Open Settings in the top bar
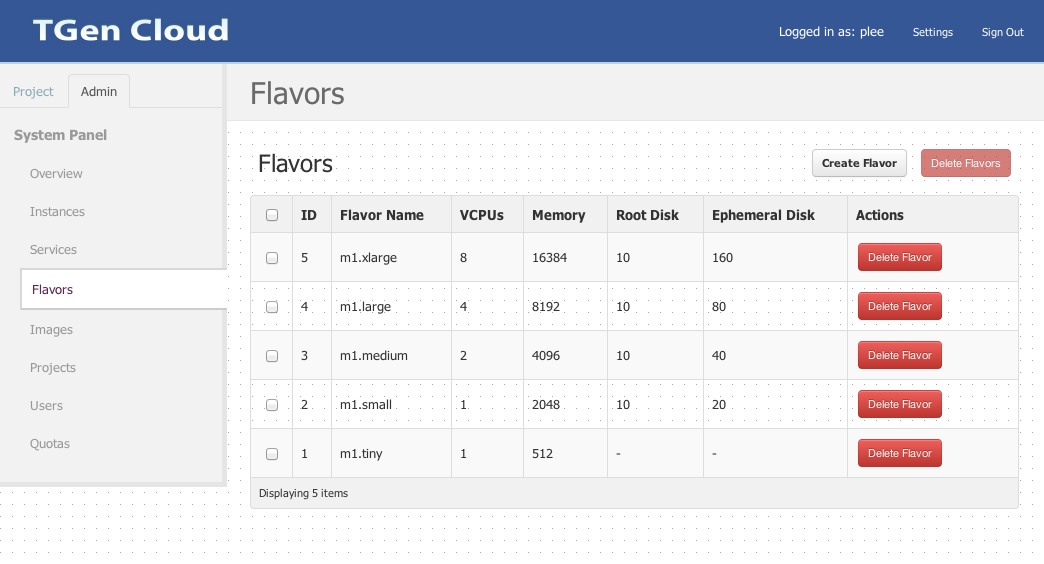This screenshot has width=1044, height=564. coord(932,32)
